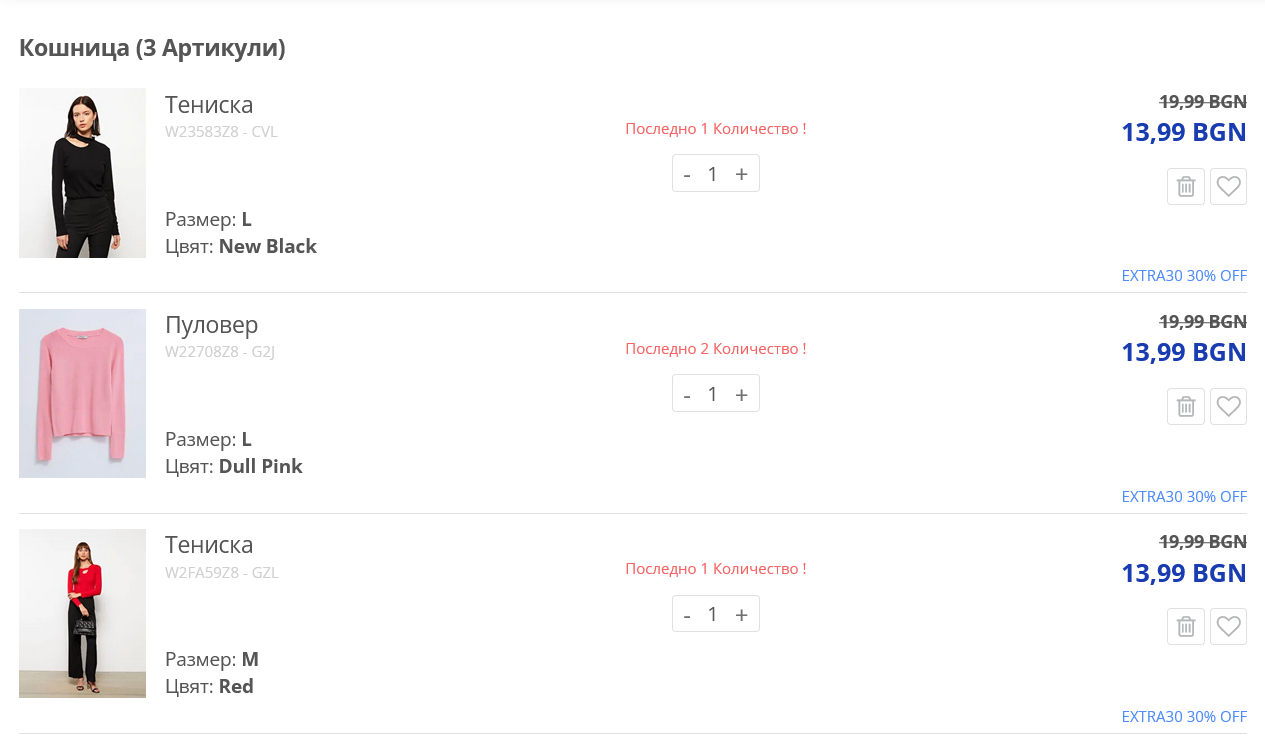Delete the red Тениска from cart
Screen dimensions: 1265x748
(x=1185, y=627)
